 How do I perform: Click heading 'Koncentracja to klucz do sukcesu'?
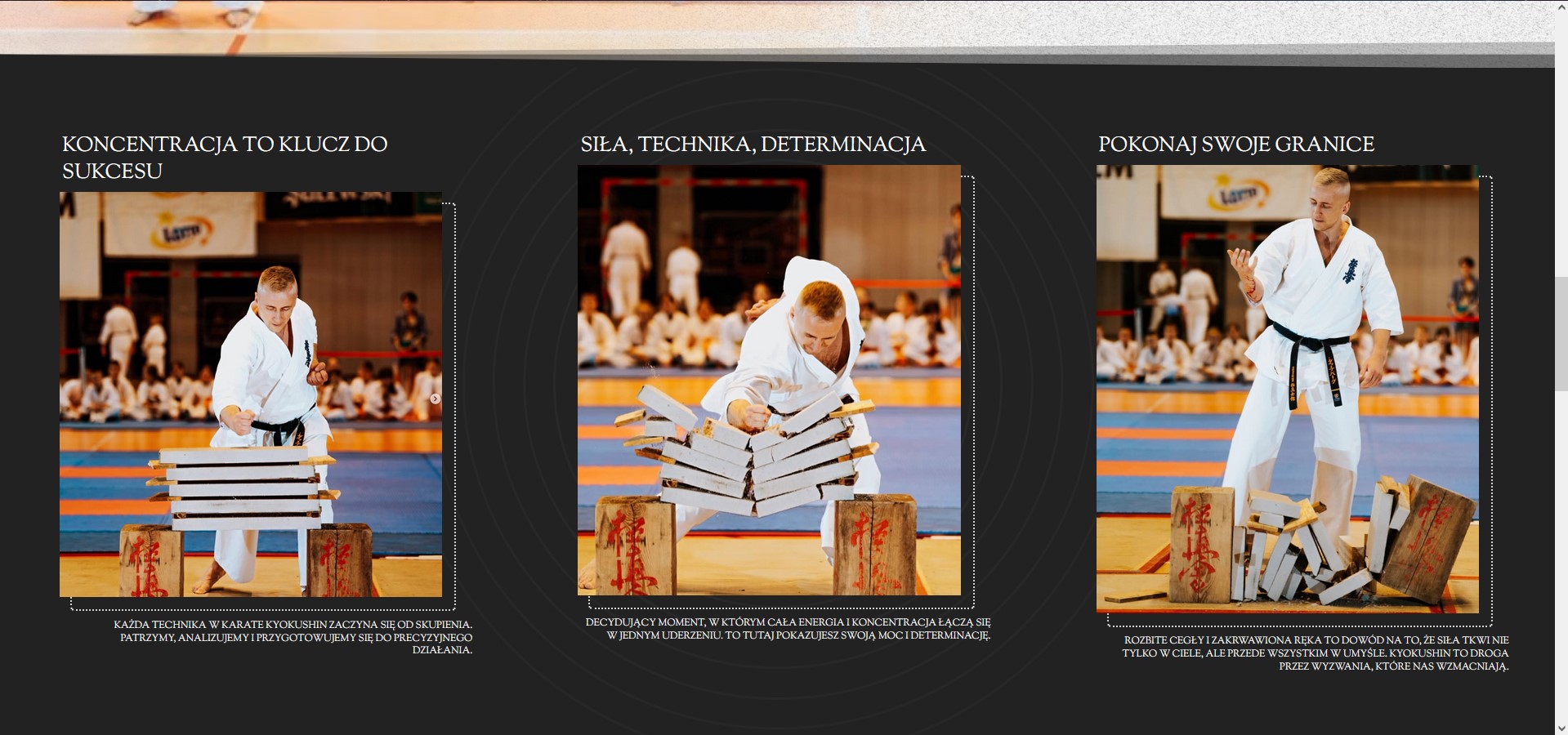(x=225, y=157)
